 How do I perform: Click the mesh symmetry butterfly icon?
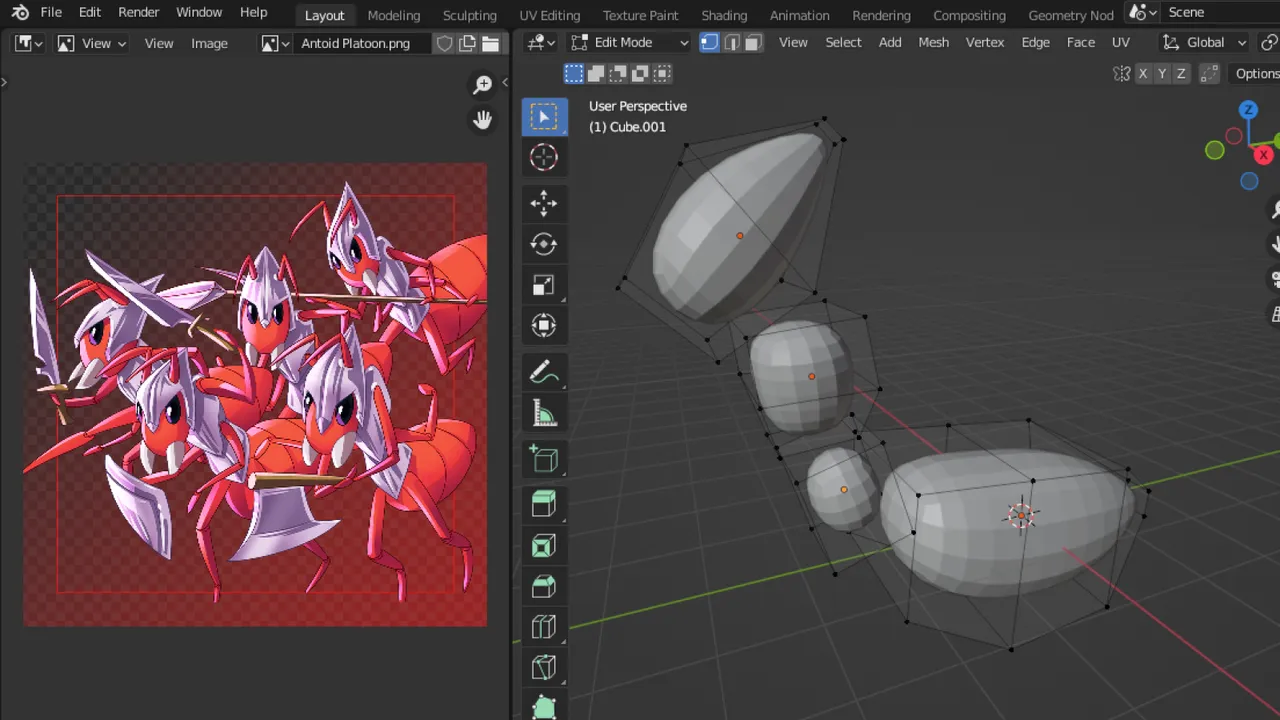pyautogui.click(x=1122, y=74)
